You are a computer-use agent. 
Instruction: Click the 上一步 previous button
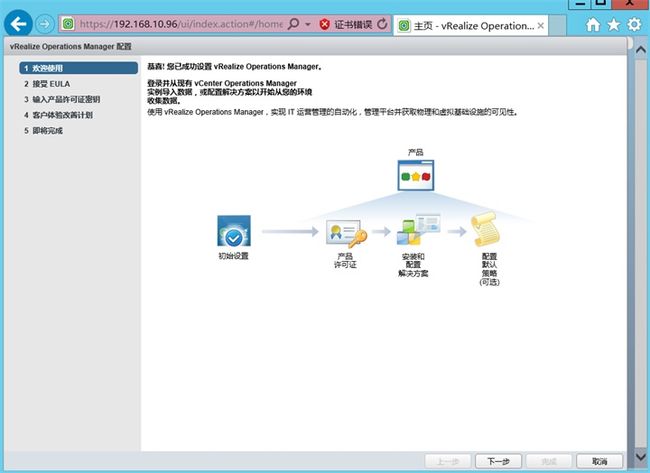click(448, 461)
